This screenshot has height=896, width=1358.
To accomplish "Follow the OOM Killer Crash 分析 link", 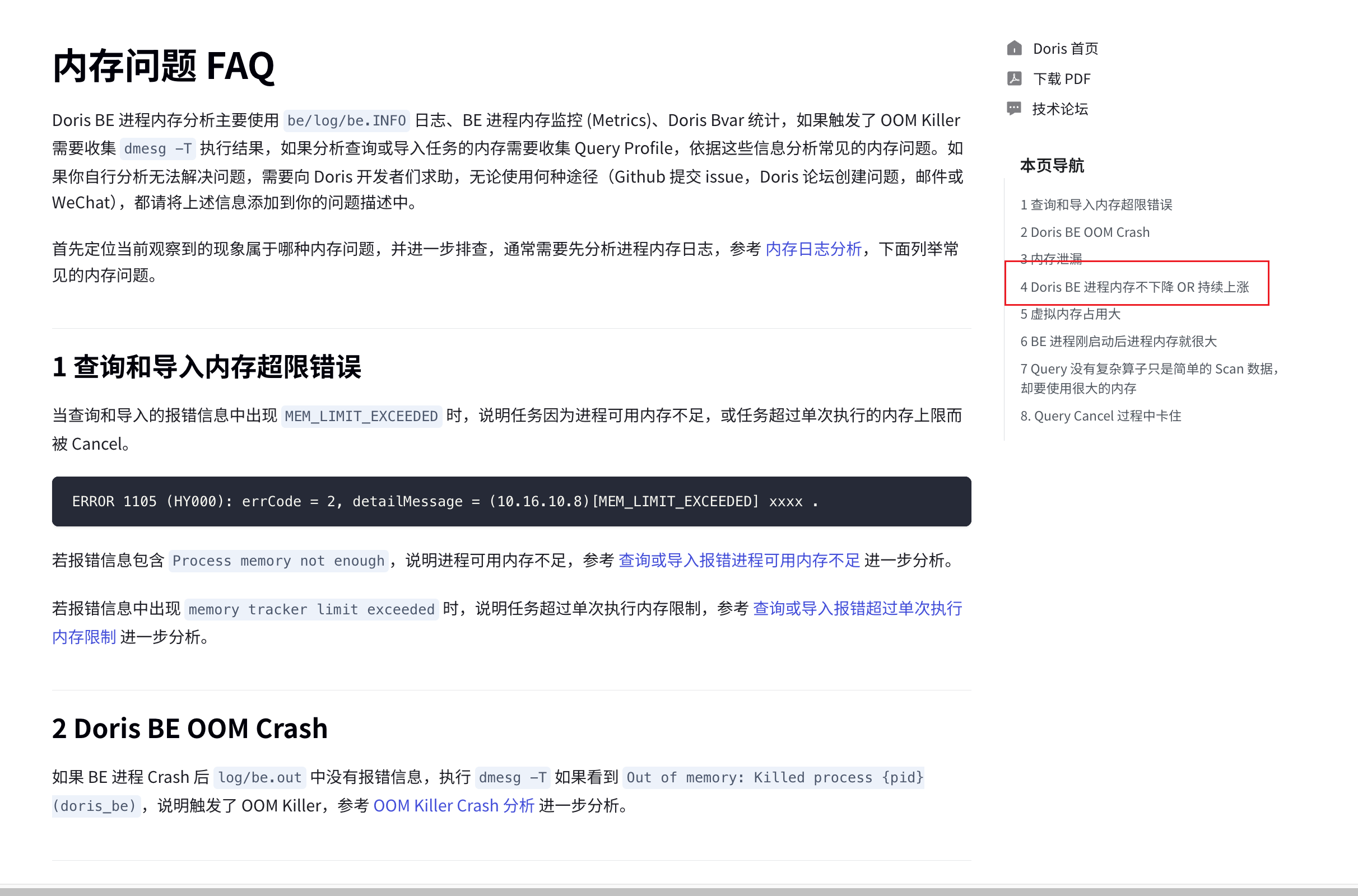I will click(x=453, y=805).
